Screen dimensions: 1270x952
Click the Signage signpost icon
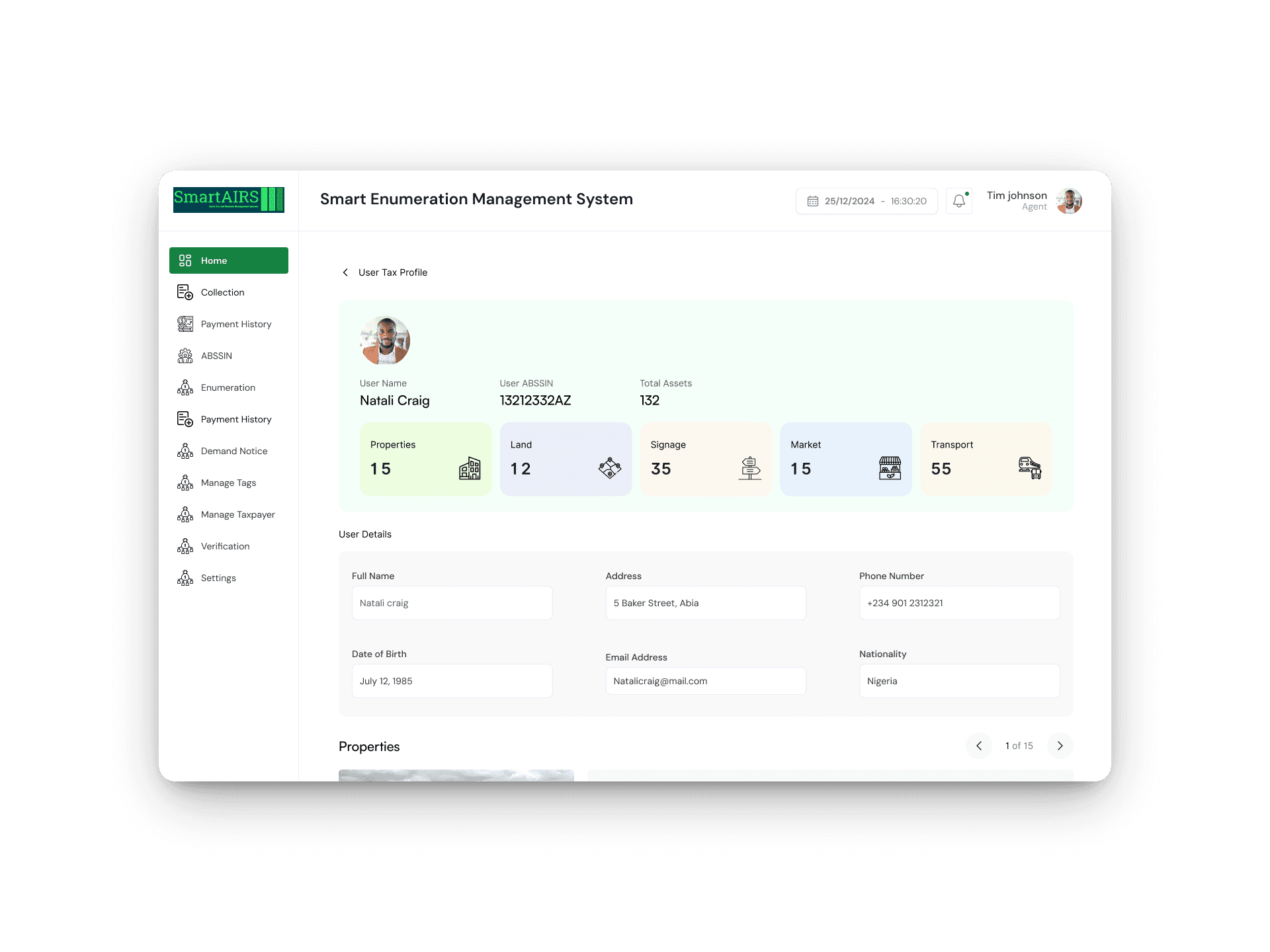(749, 468)
